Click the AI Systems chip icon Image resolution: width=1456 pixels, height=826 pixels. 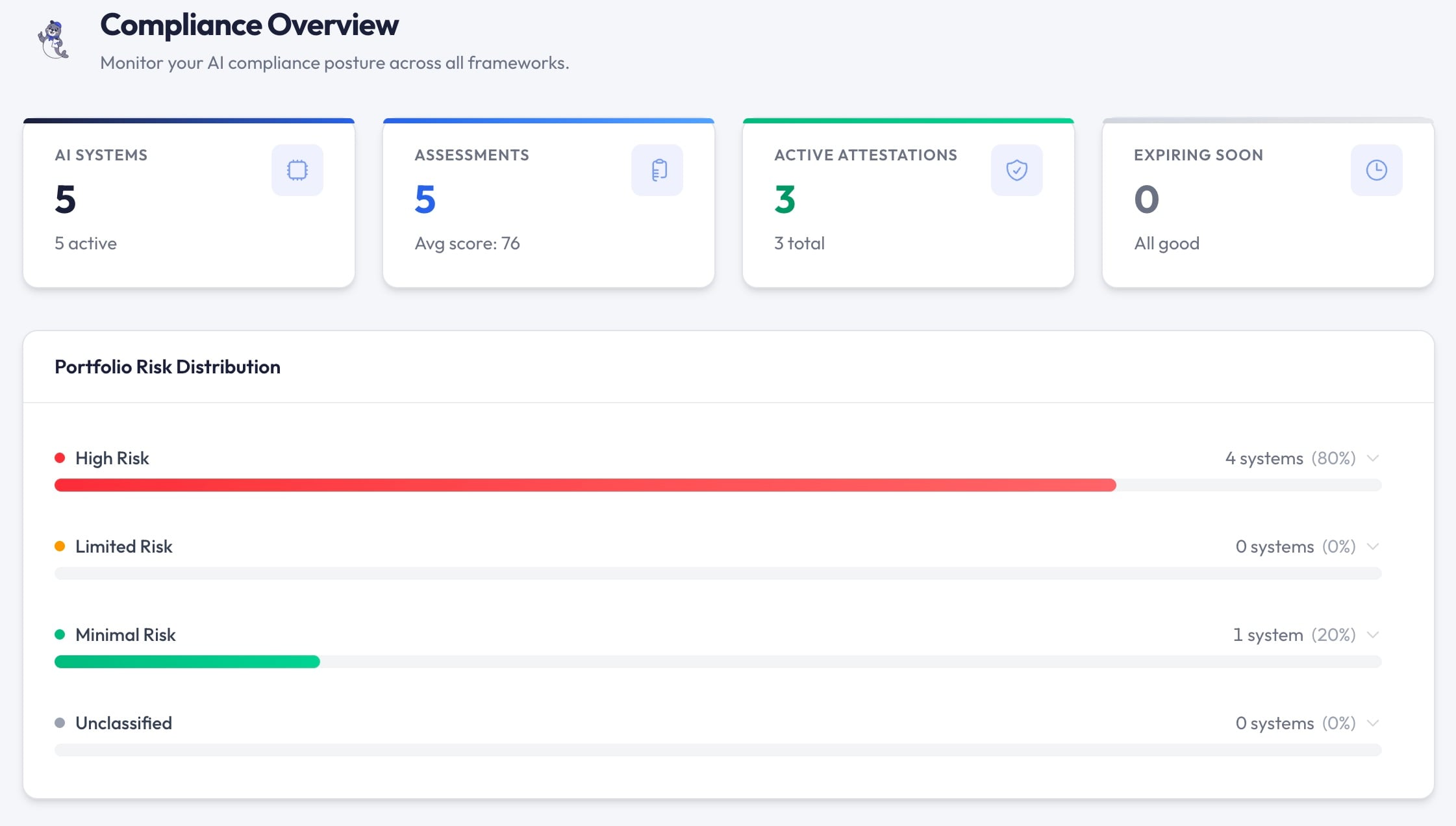pos(297,170)
